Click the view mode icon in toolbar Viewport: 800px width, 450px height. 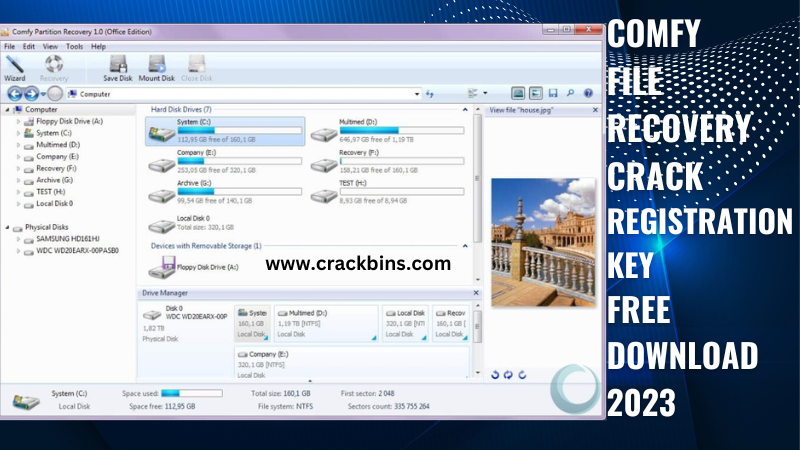[x=472, y=93]
